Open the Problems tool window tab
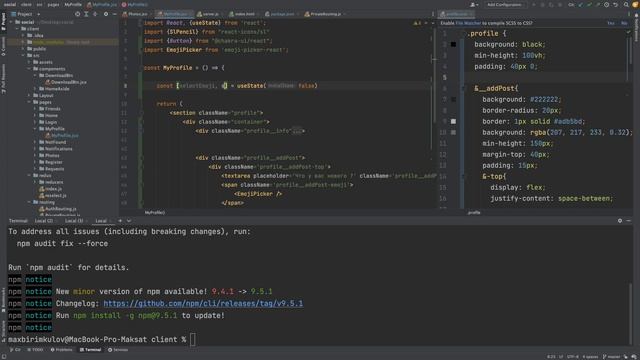The width and height of the screenshot is (640, 360). coord(61,350)
